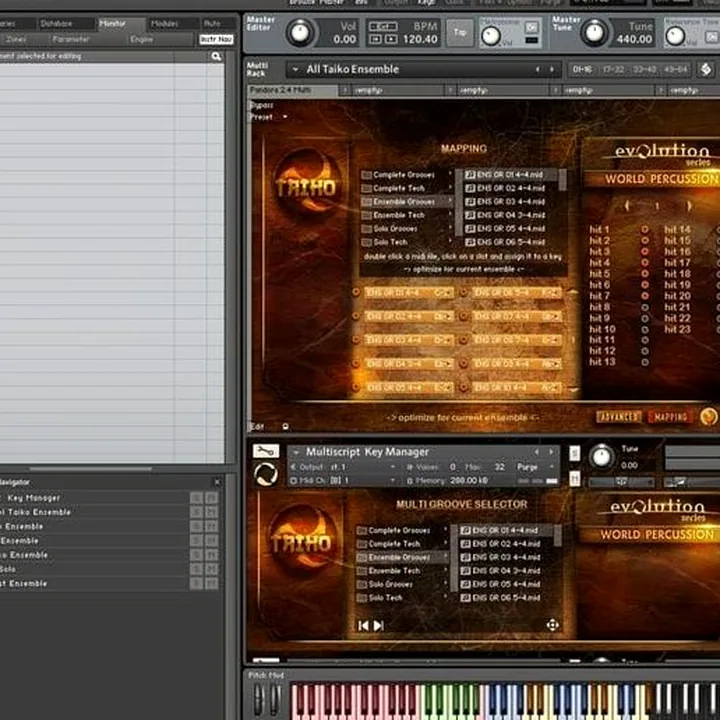720x720 pixels.
Task: Adjust the metronome volume knob
Action: point(490,36)
